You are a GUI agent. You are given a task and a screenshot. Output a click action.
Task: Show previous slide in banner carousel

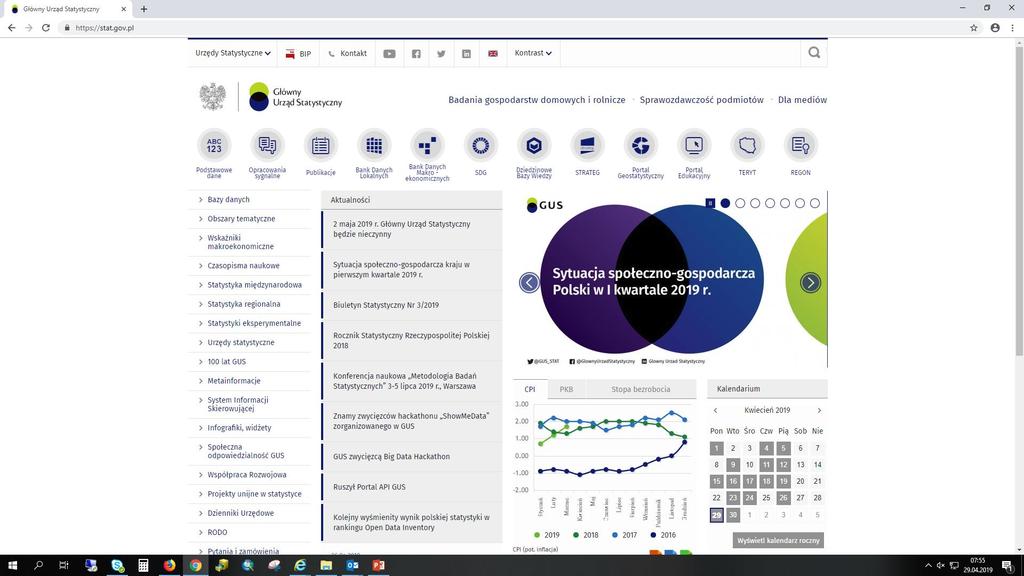(530, 283)
